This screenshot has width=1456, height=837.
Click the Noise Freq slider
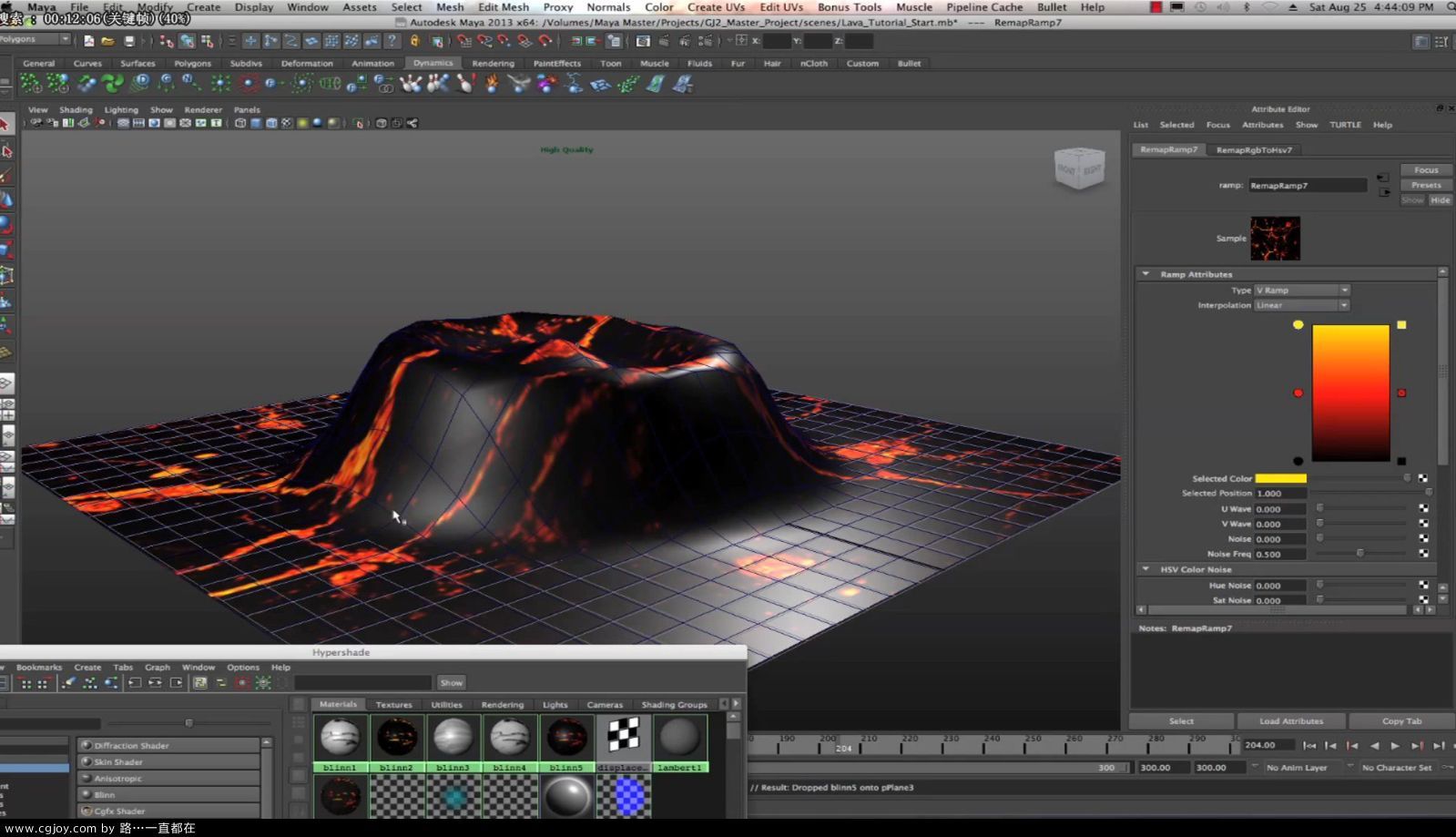click(1361, 553)
